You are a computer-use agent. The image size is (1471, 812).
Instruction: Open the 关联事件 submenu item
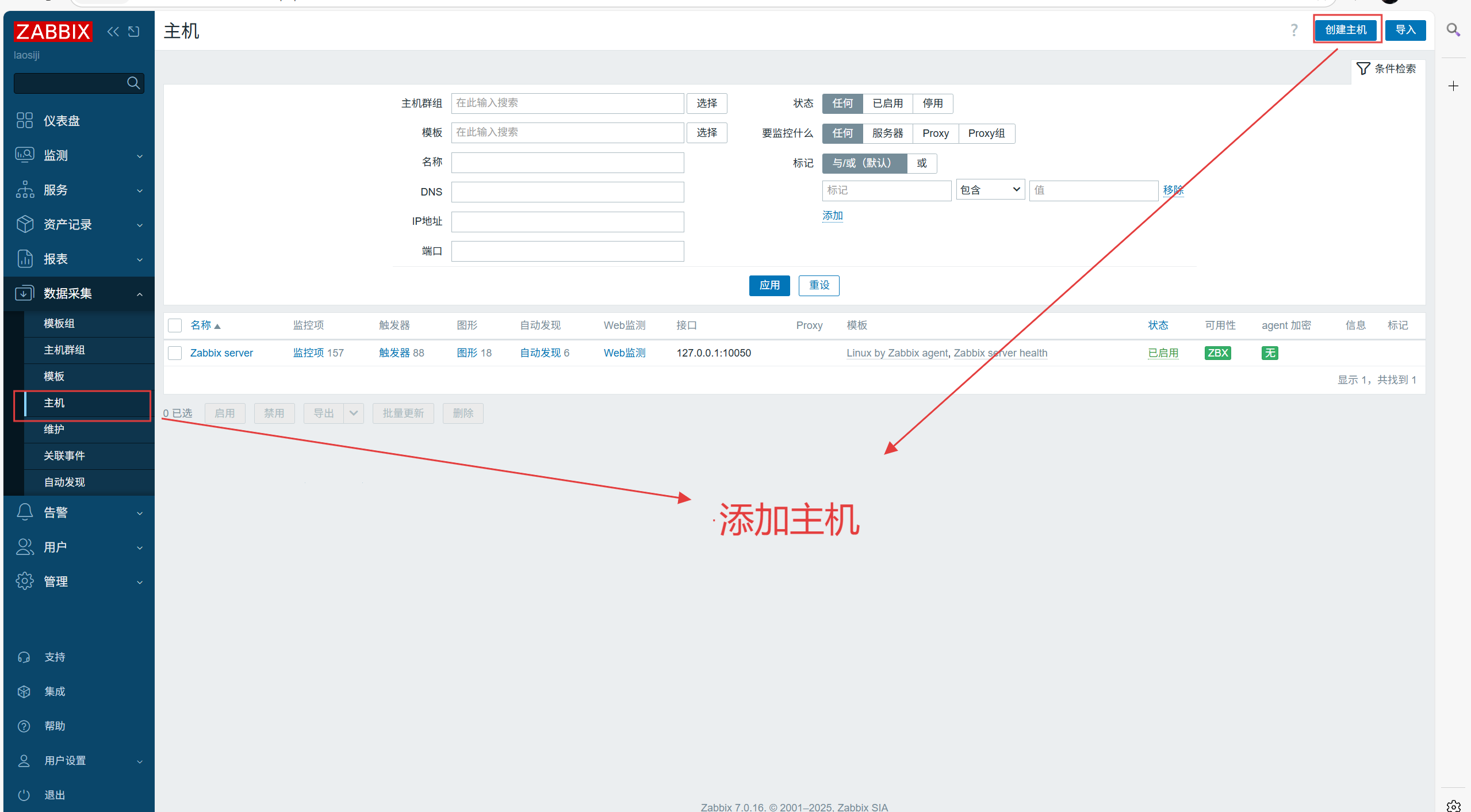tap(89, 456)
